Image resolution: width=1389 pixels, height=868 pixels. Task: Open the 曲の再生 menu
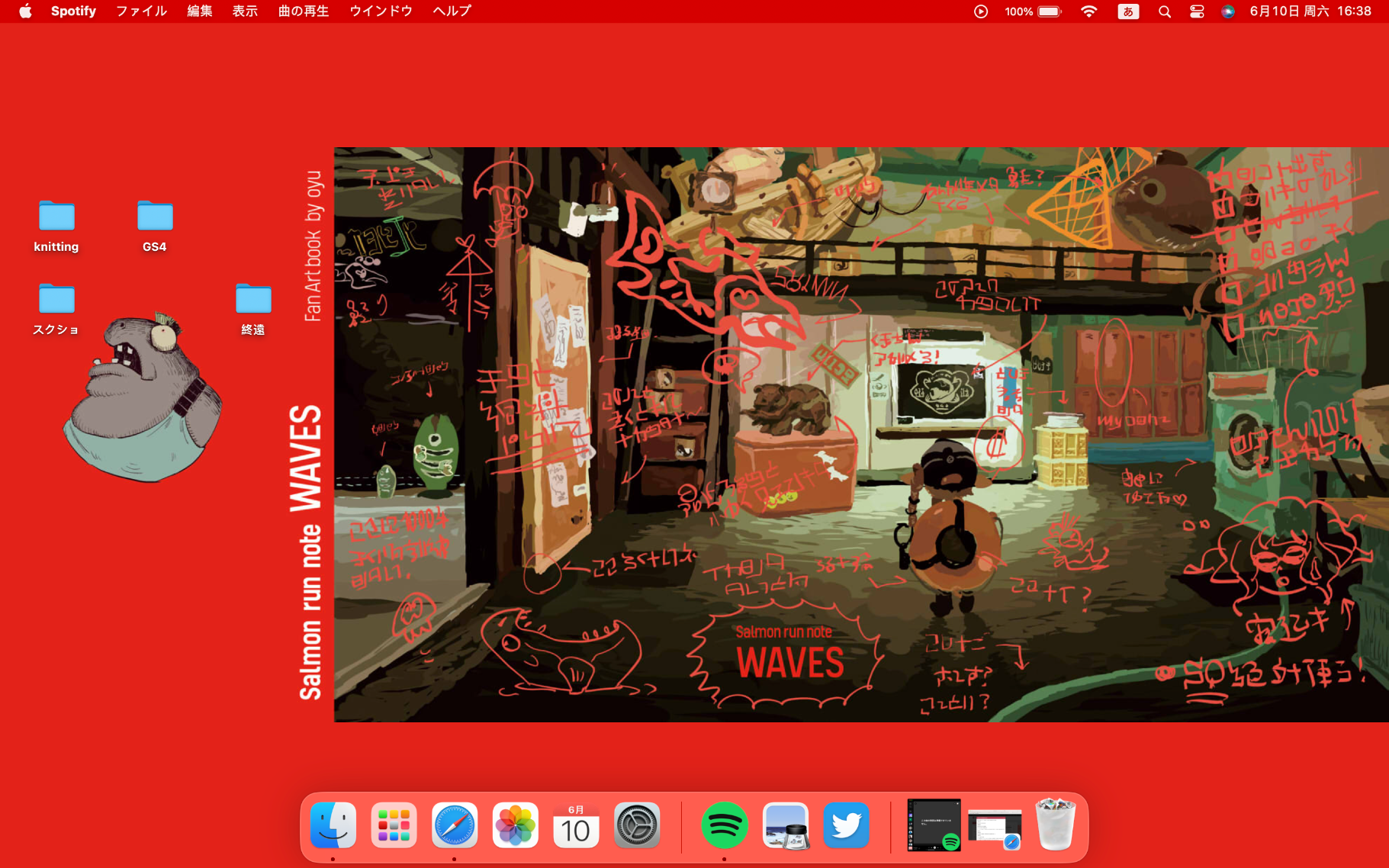pos(304,11)
